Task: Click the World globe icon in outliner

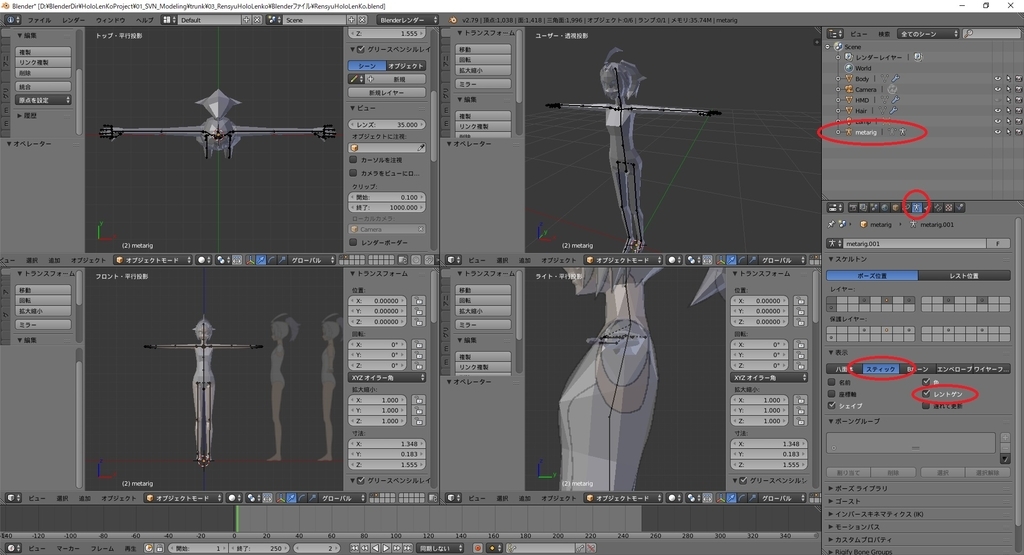Action: click(x=849, y=68)
